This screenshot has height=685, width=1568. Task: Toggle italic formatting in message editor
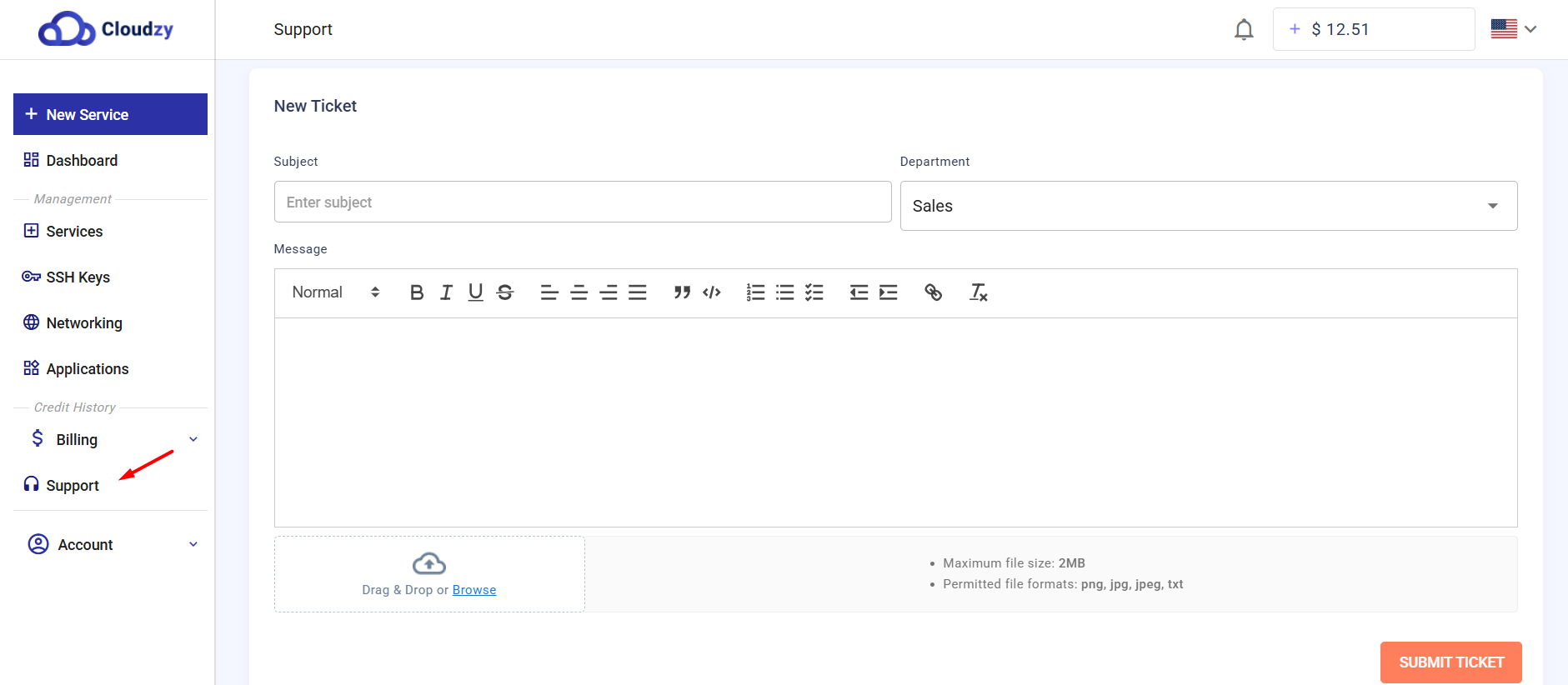click(x=446, y=292)
